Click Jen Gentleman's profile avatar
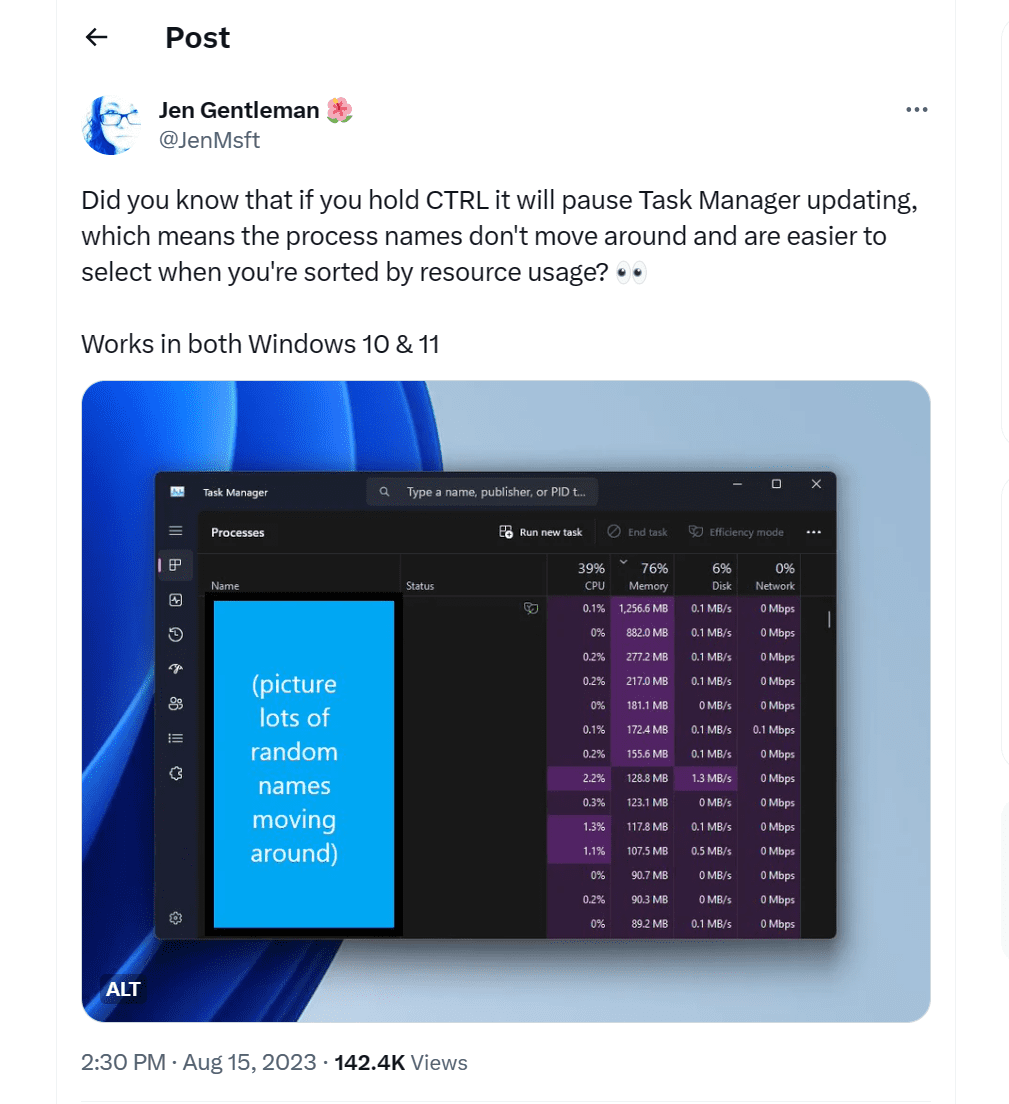 tap(110, 126)
